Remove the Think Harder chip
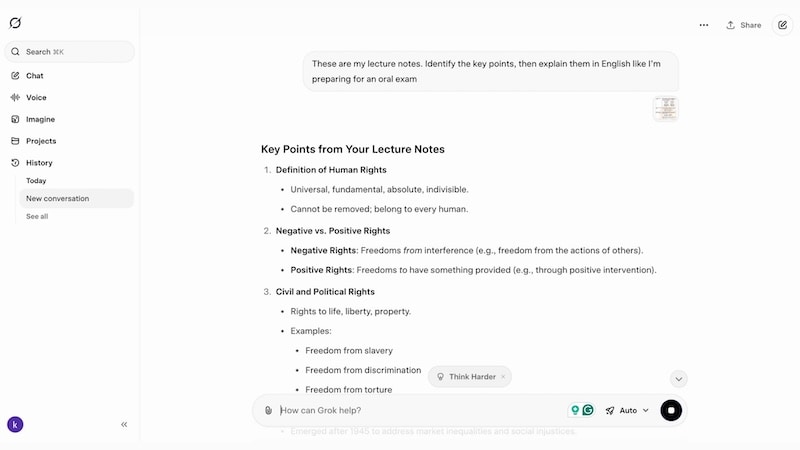The height and width of the screenshot is (450, 800). 503,377
